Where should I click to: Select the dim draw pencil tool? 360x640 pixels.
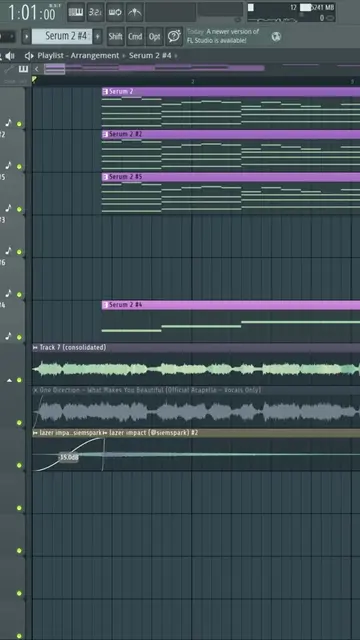click(x=8, y=69)
